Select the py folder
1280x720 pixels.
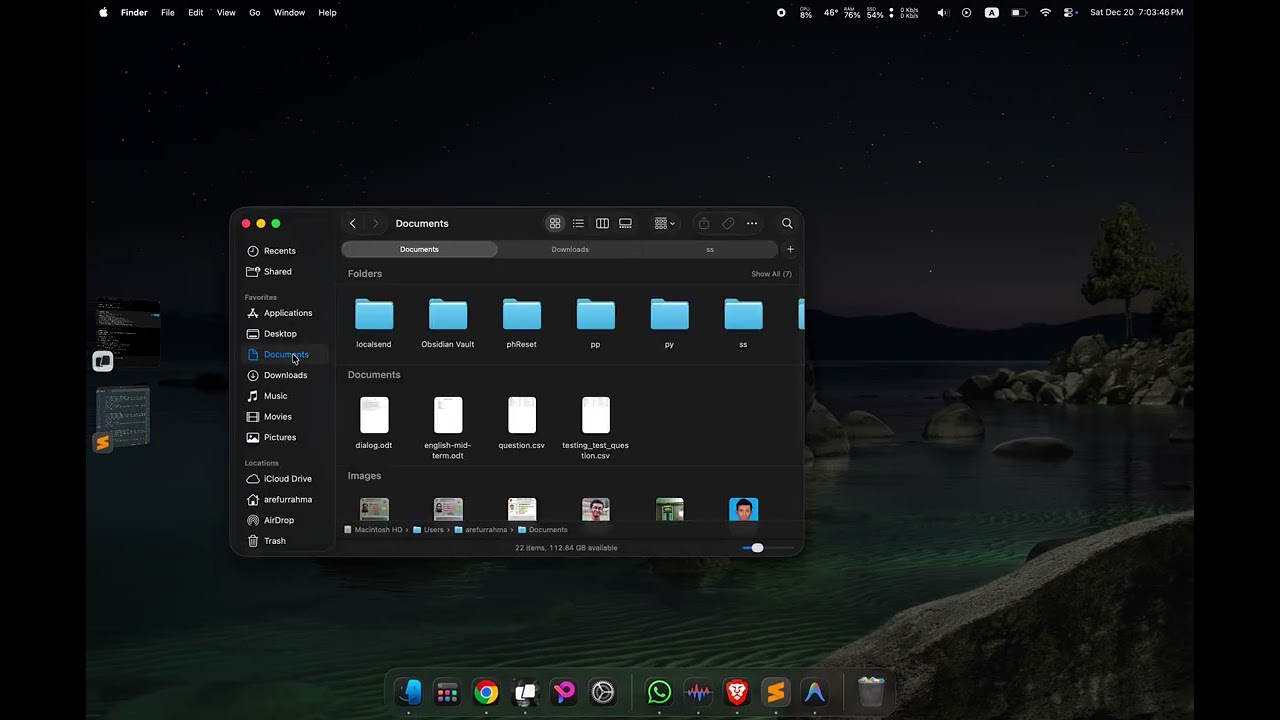pyautogui.click(x=670, y=314)
